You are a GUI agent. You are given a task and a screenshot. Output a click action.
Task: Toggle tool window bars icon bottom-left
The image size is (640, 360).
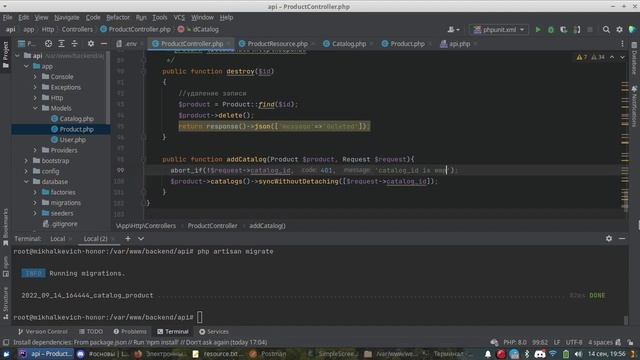coord(6,342)
